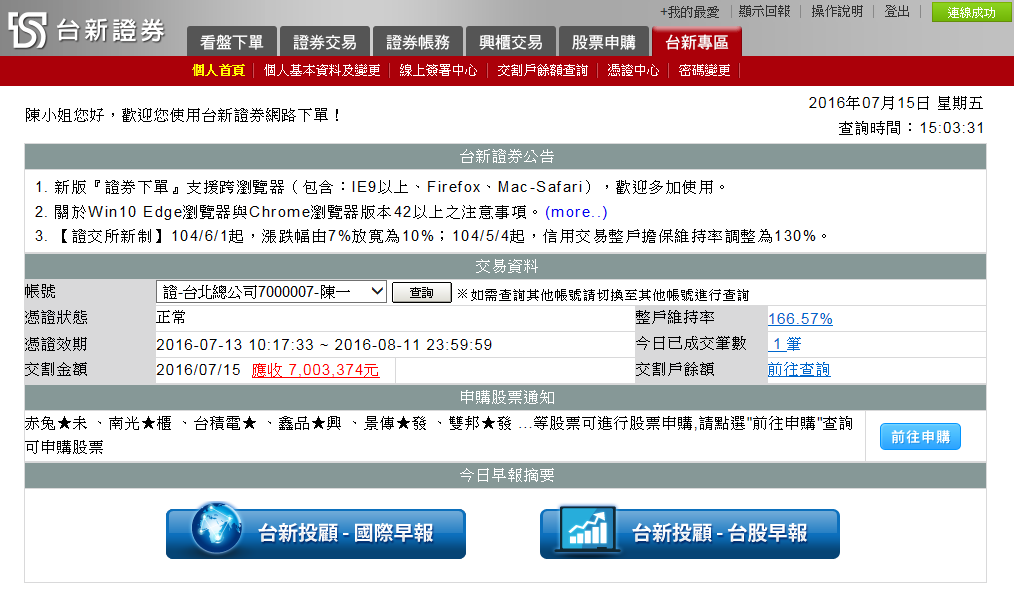This screenshot has height=596, width=1014.
Task: Click the 密碼變更 submenu item
Action: coord(704,70)
